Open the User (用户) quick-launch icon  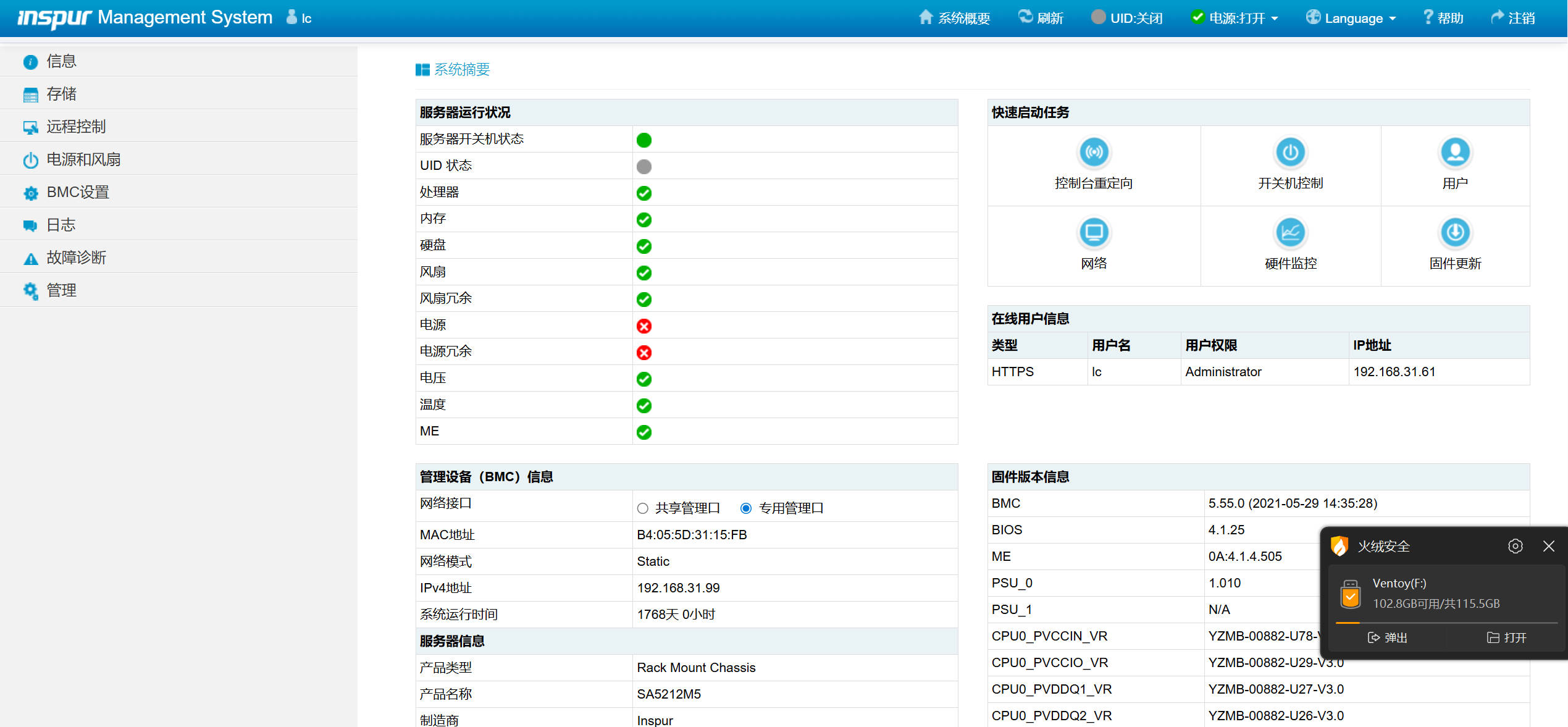pos(1455,153)
